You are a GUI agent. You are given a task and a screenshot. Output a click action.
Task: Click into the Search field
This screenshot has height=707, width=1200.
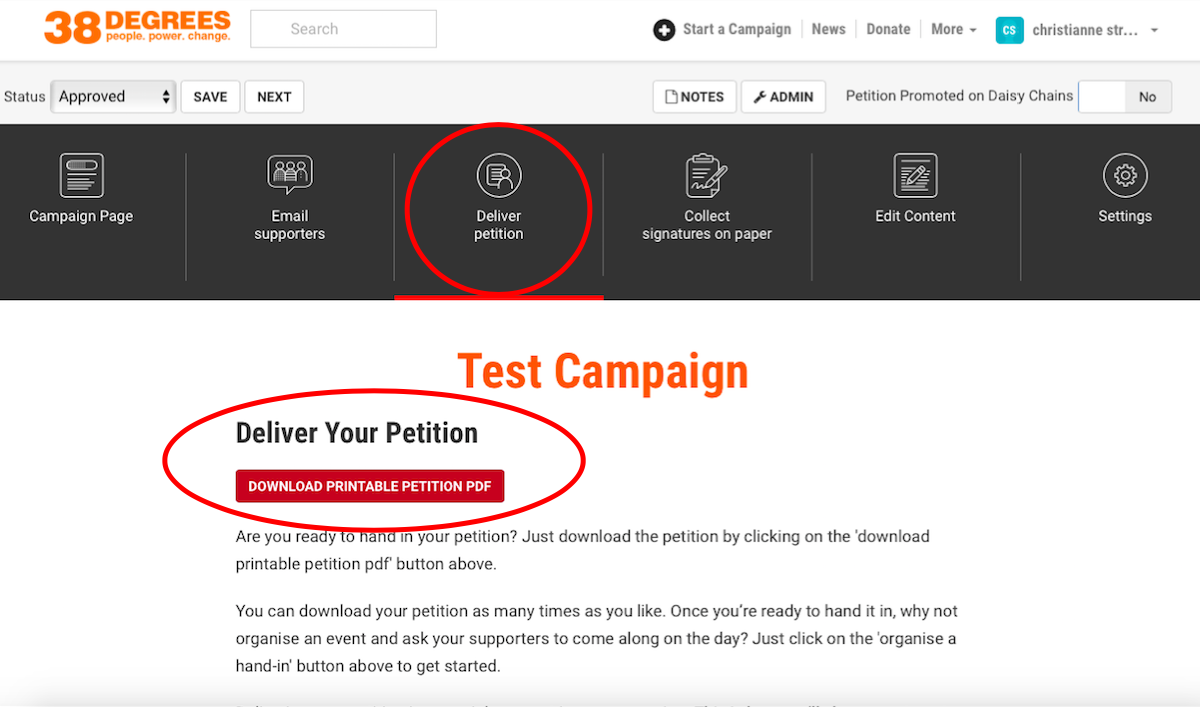[x=343, y=29]
